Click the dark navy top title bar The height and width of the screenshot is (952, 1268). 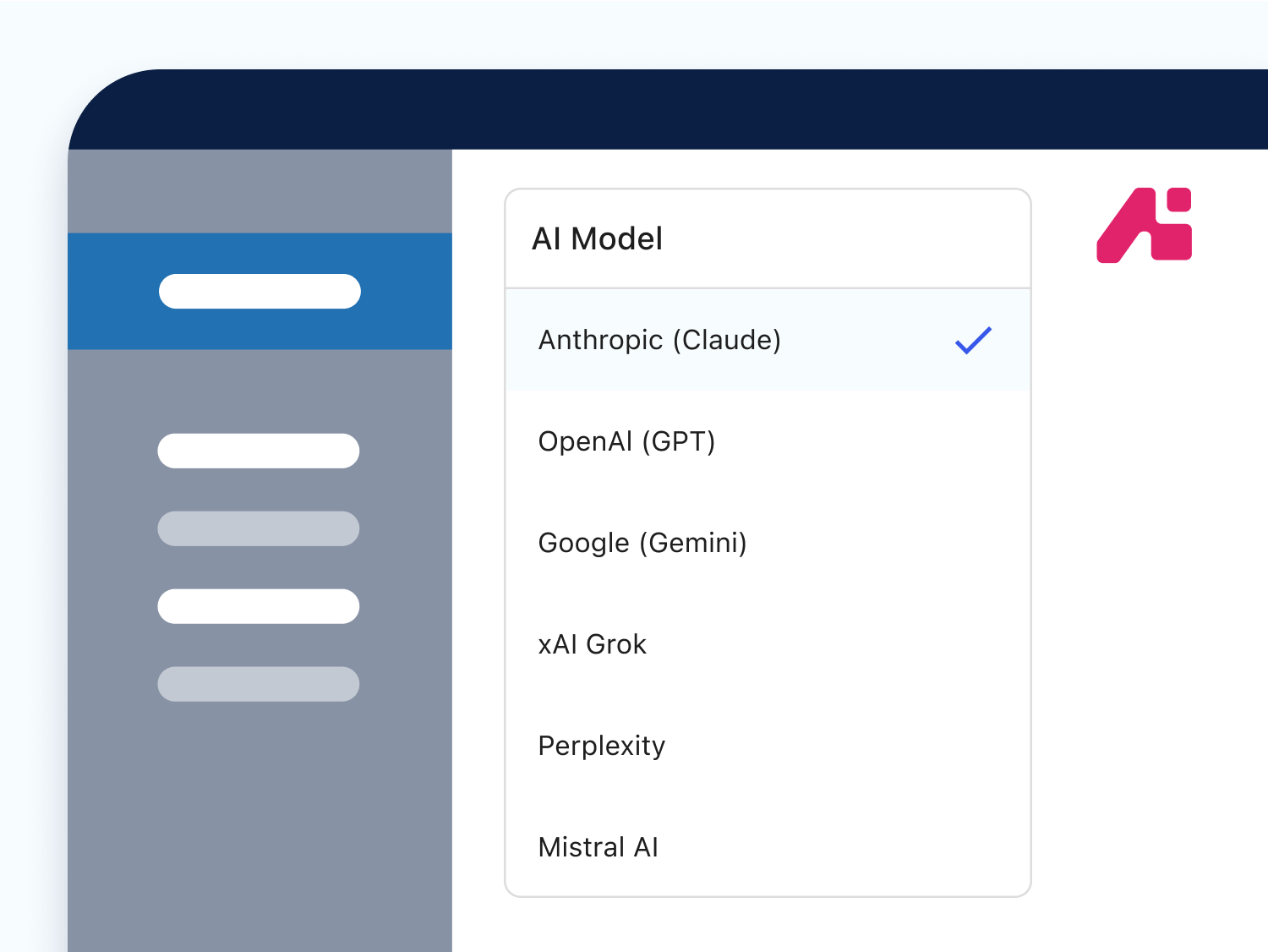click(676, 110)
